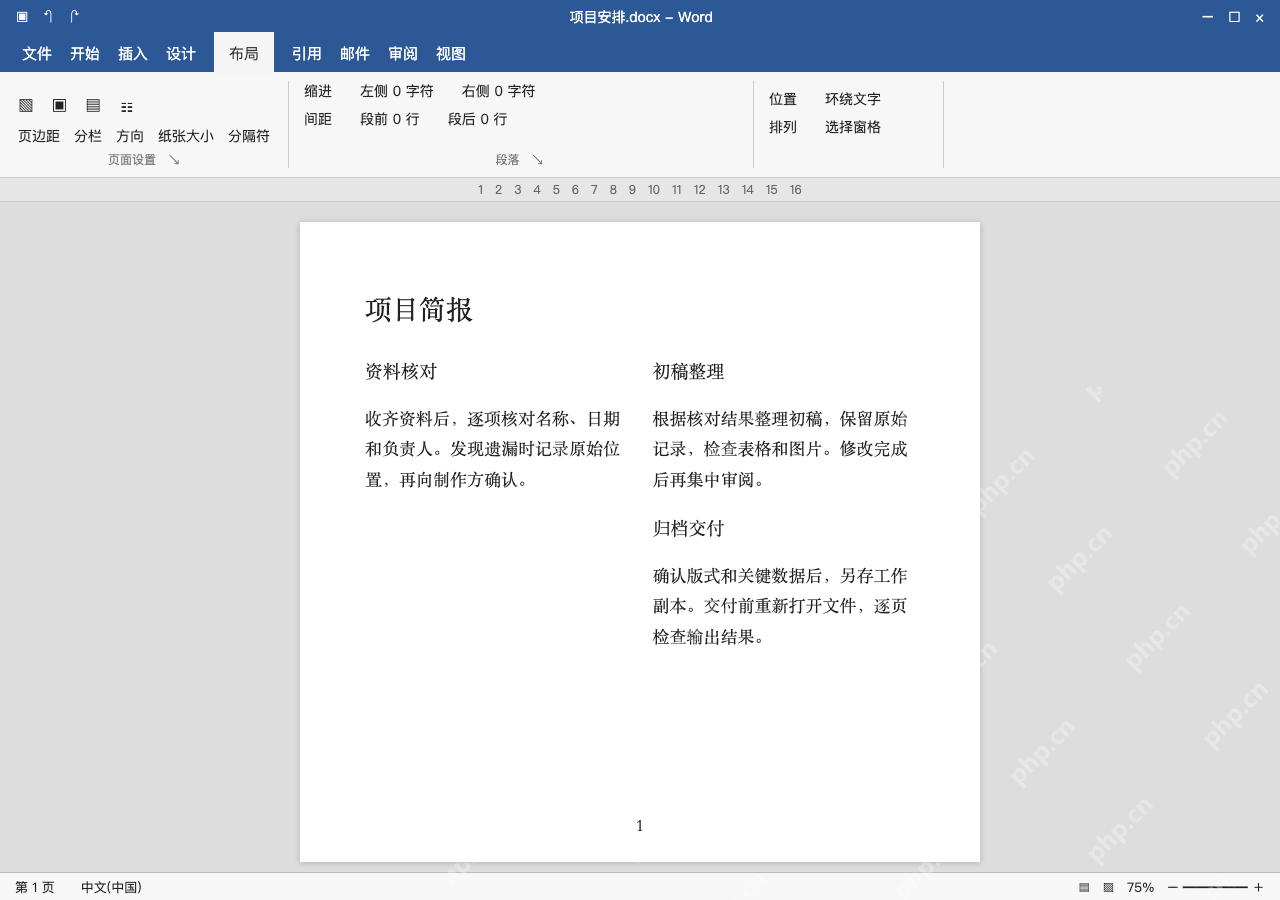Click the zoom out minus button

point(1173,887)
